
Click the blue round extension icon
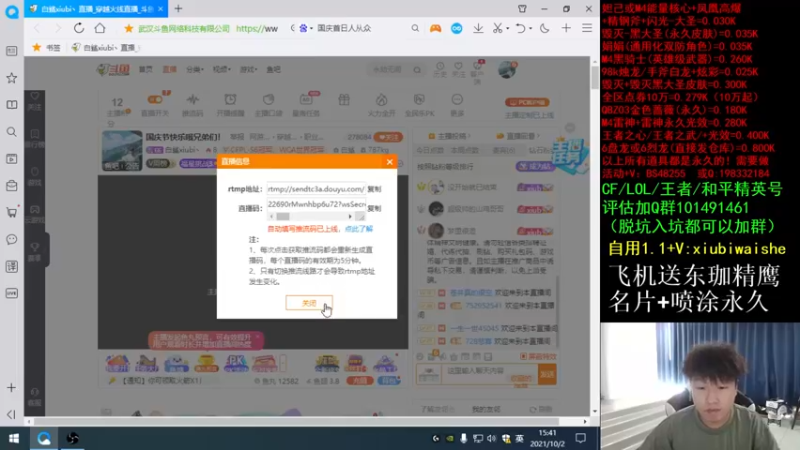[x=457, y=29]
